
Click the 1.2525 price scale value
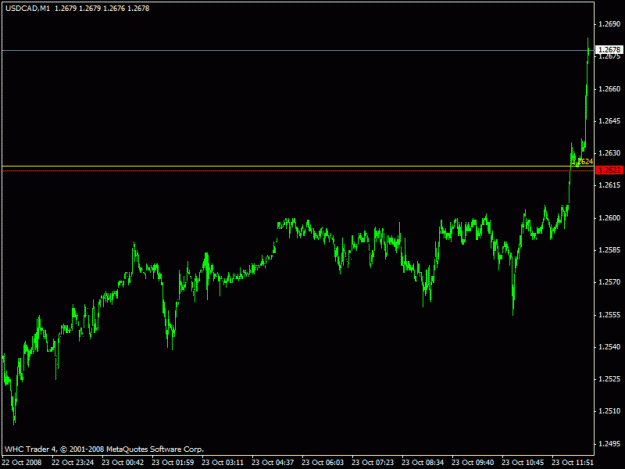tap(609, 379)
